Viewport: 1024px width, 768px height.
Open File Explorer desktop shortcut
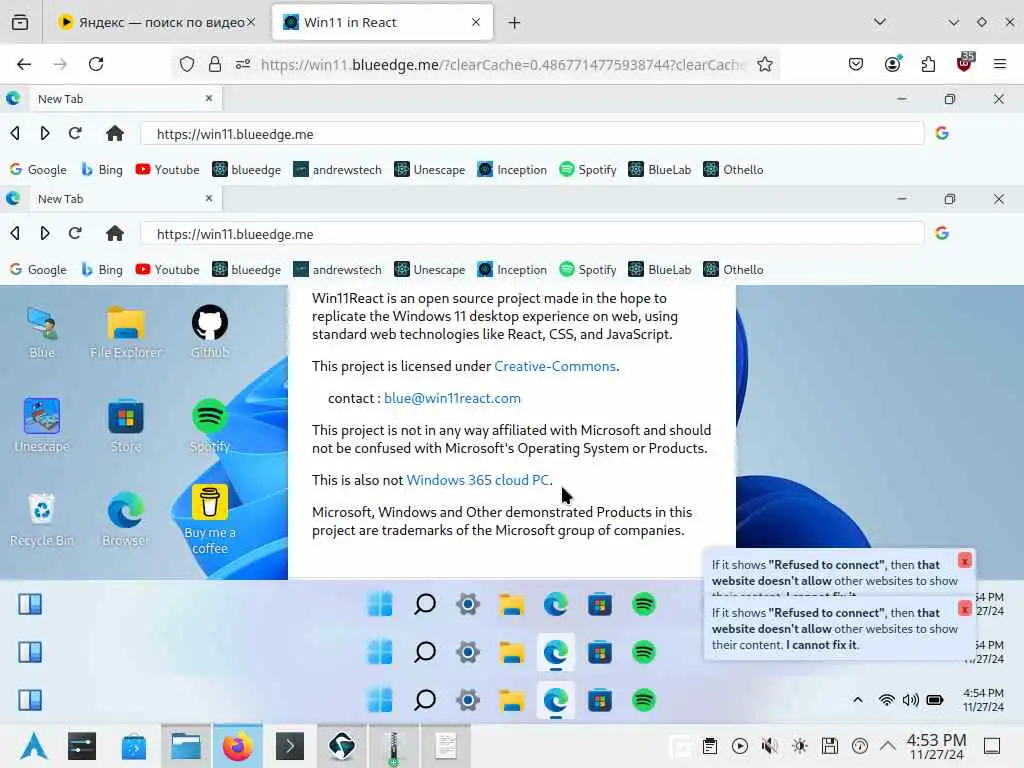pos(125,332)
